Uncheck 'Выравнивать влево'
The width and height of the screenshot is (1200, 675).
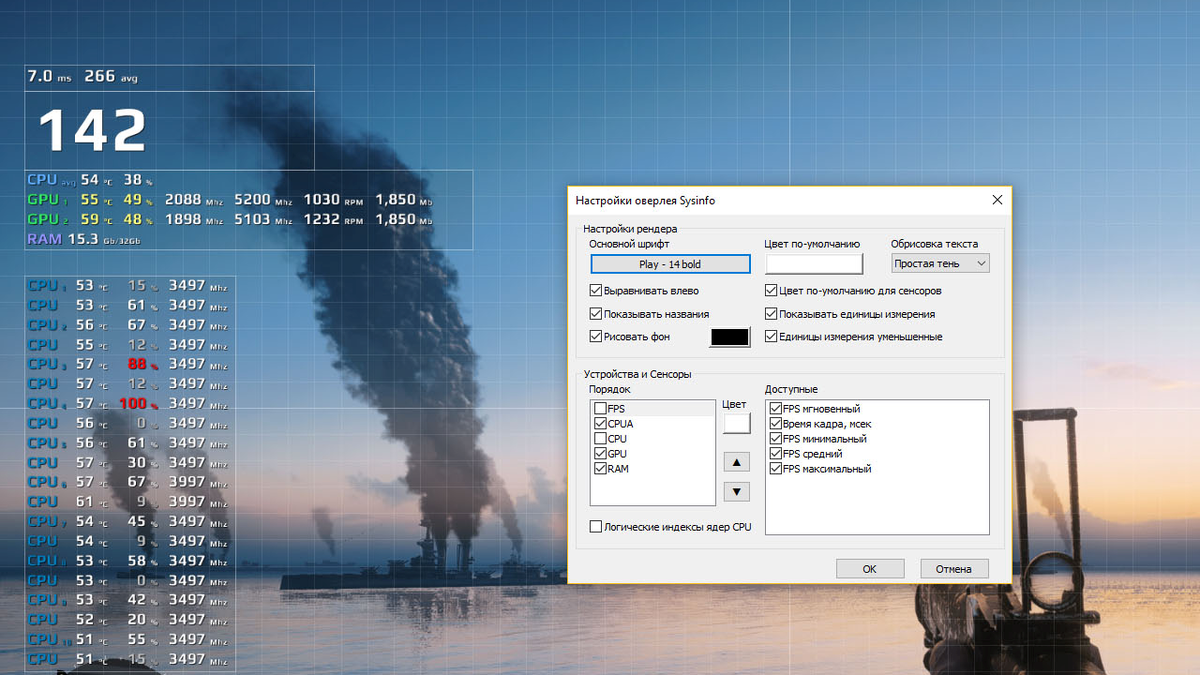pos(597,290)
